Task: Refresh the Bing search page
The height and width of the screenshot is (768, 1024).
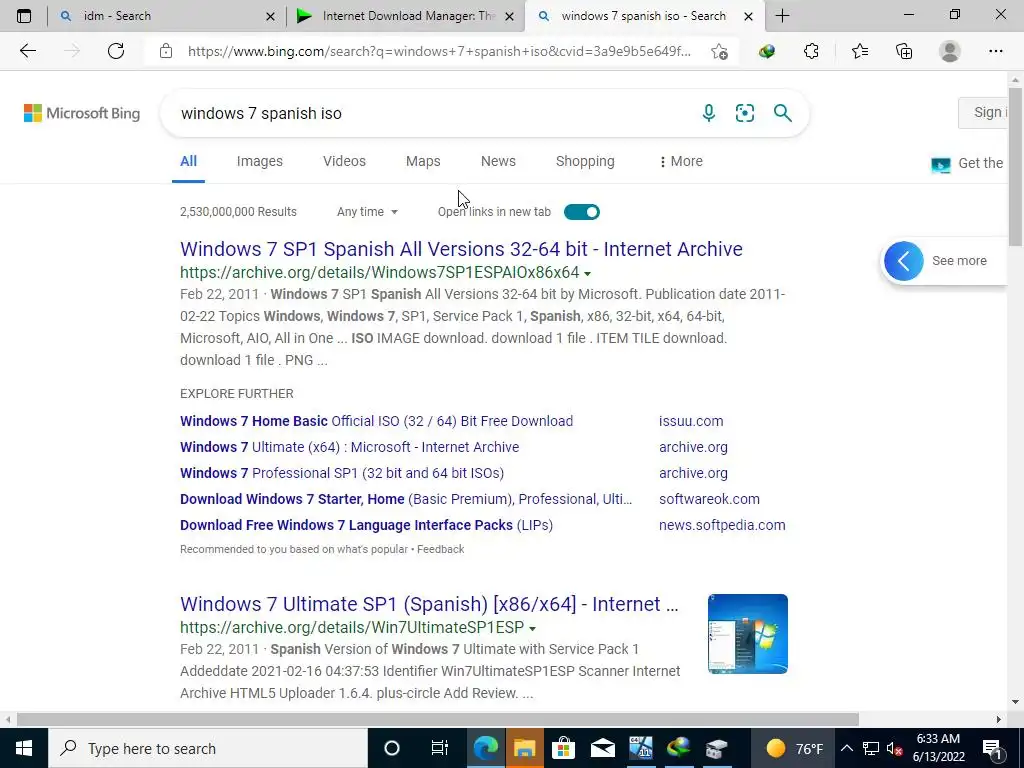Action: 116,51
